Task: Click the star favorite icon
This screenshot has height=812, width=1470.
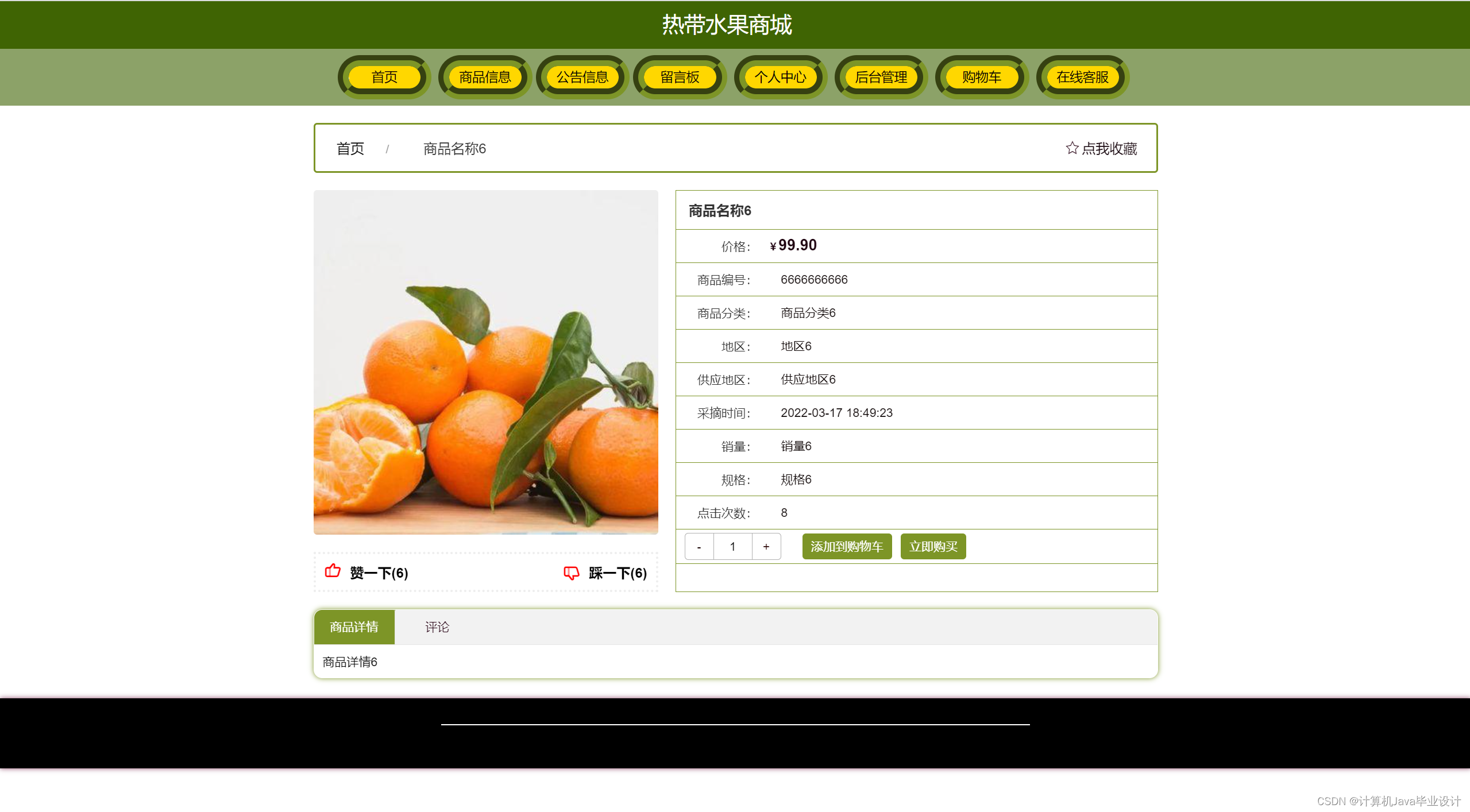Action: 1071,148
